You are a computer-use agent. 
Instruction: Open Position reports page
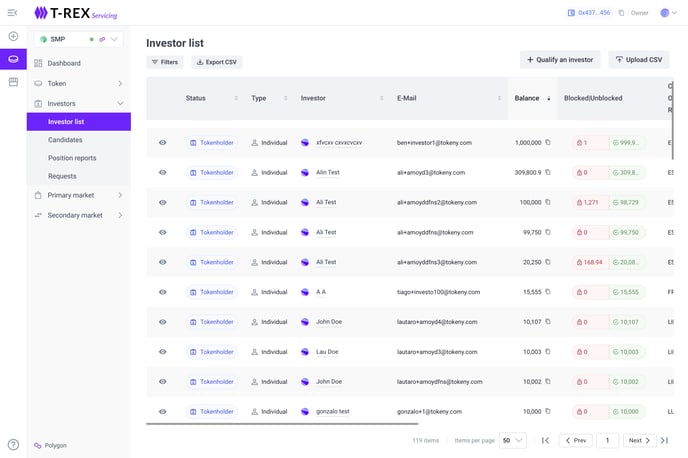coord(72,158)
